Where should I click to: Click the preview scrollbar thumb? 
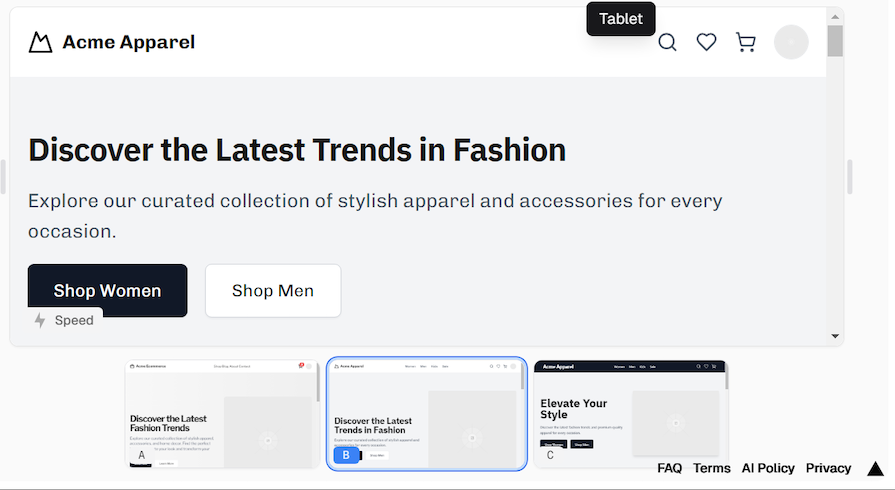point(835,40)
